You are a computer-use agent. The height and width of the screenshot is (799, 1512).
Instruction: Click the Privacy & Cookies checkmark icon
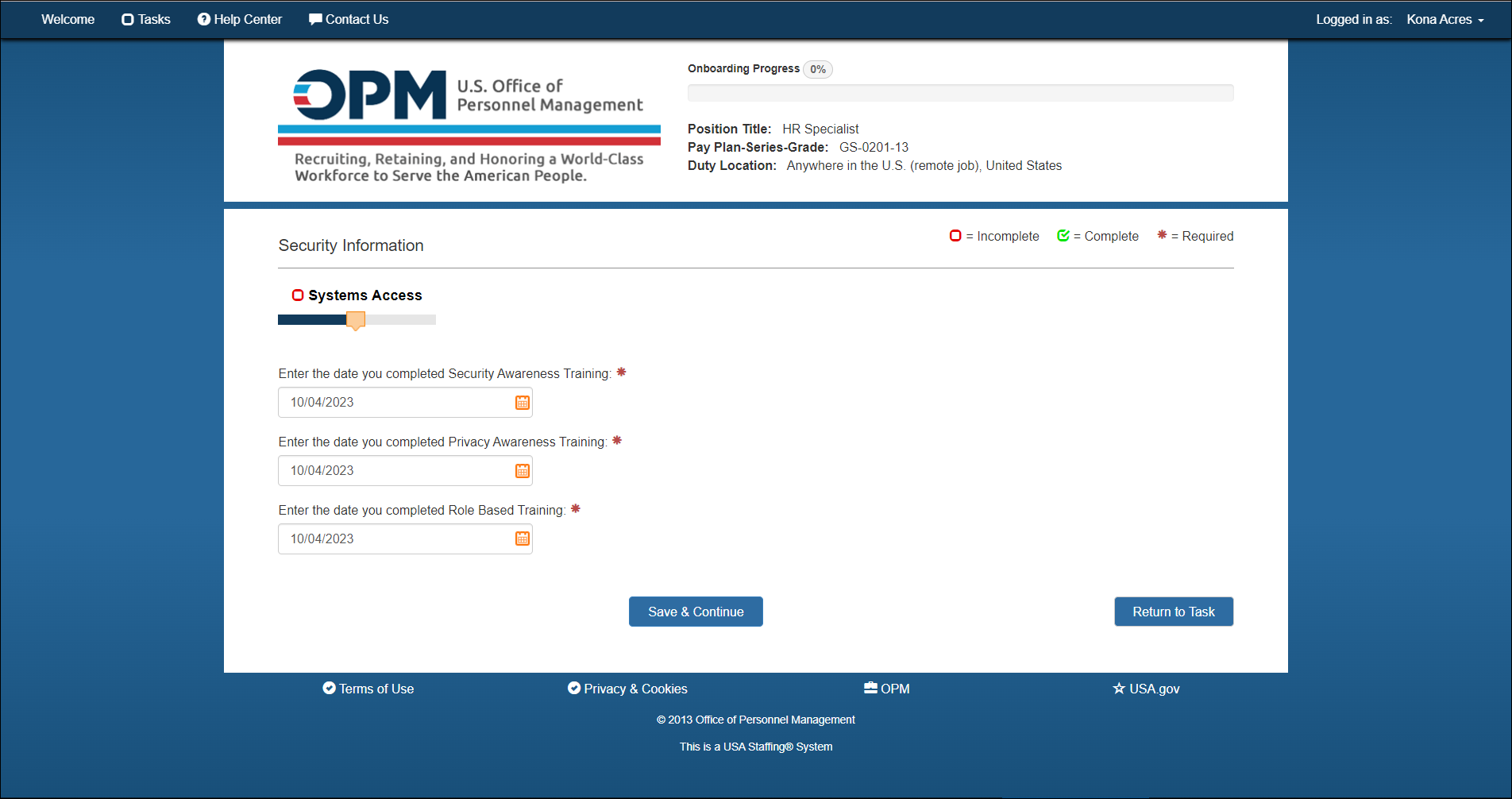pyautogui.click(x=574, y=688)
